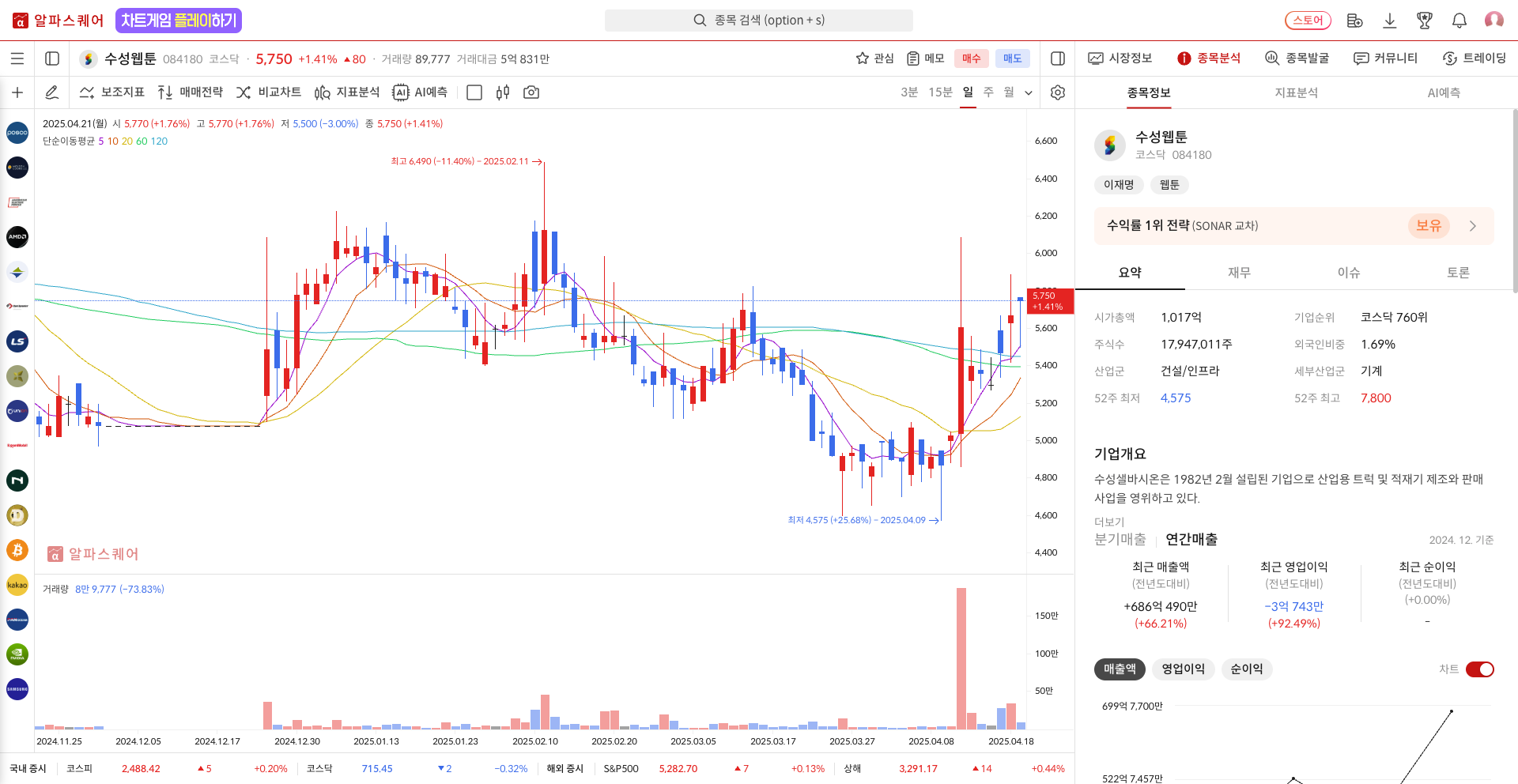Expand the timeframe dropdown chevron

pos(1029,92)
